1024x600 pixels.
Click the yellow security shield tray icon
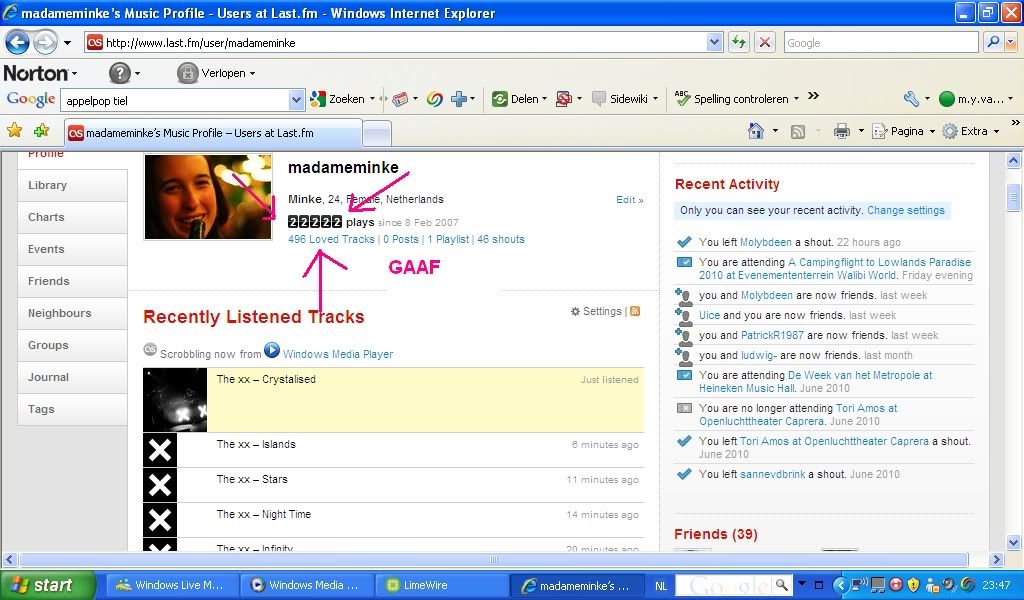point(914,585)
